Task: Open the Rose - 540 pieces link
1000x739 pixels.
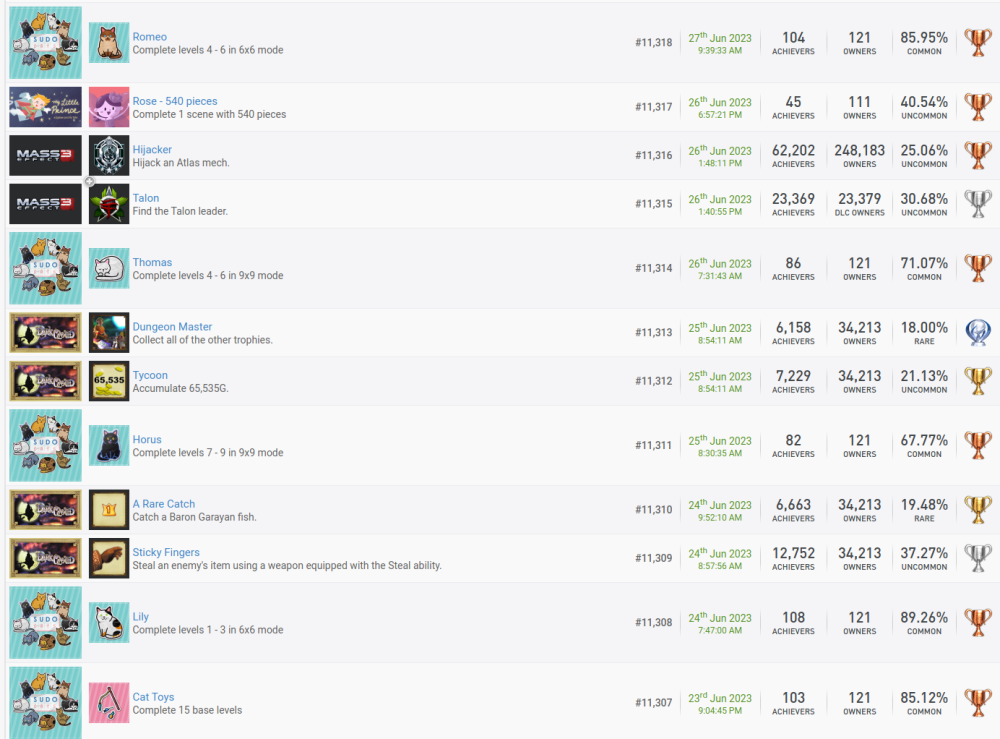Action: point(174,101)
